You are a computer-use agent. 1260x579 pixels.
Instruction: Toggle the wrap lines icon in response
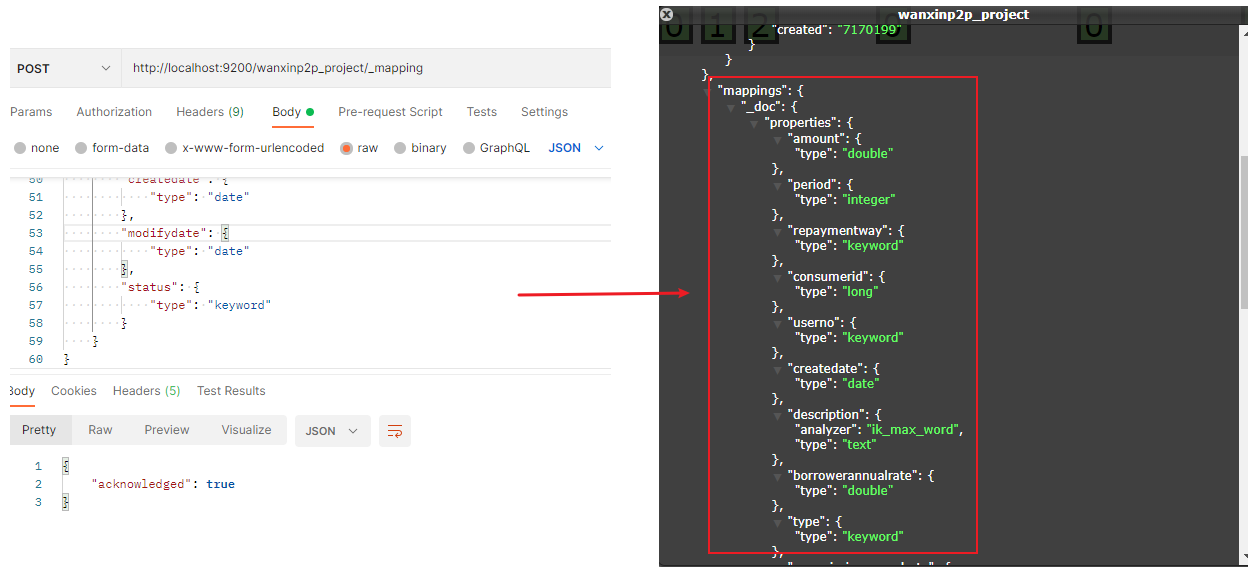click(x=395, y=431)
